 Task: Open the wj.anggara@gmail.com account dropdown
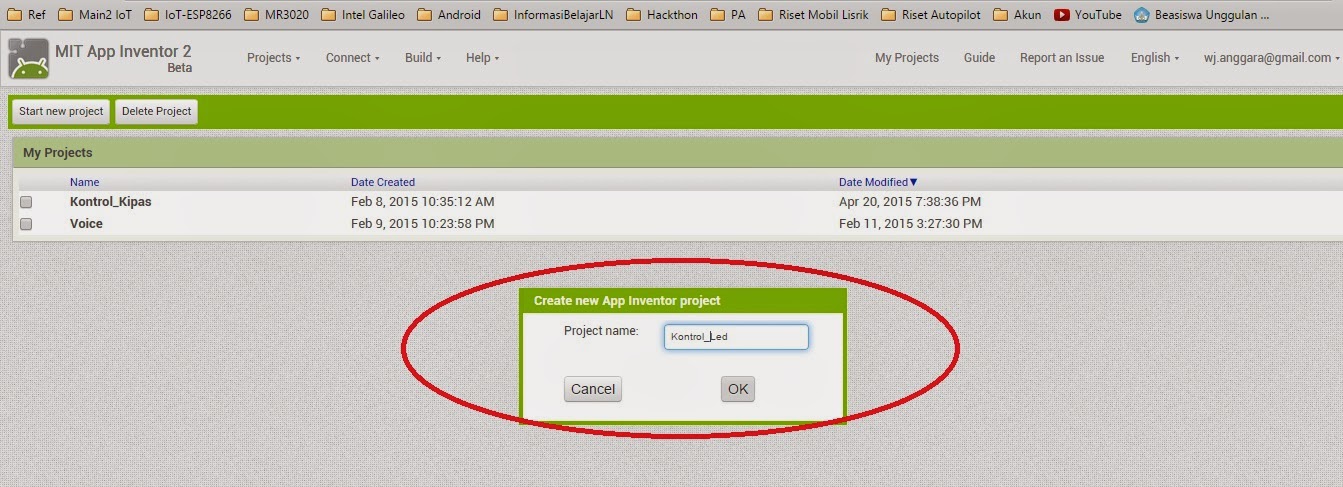coord(1271,58)
